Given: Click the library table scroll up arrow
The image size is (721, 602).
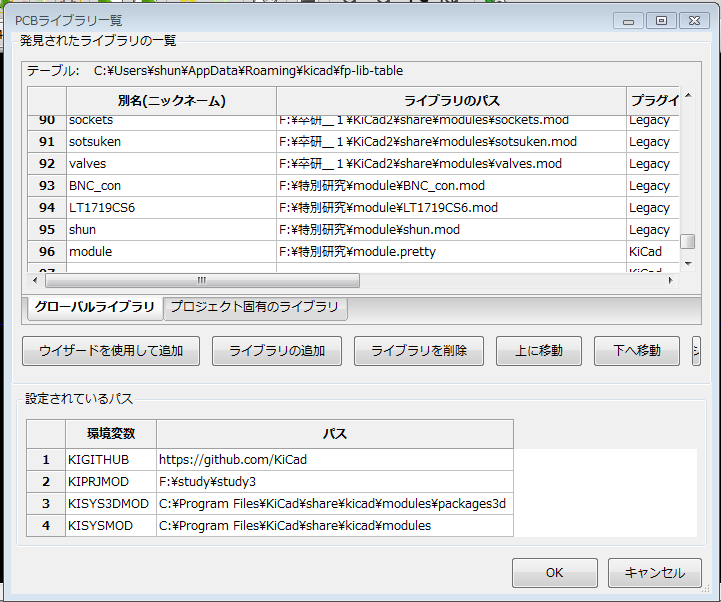Looking at the screenshot, I should (x=688, y=95).
